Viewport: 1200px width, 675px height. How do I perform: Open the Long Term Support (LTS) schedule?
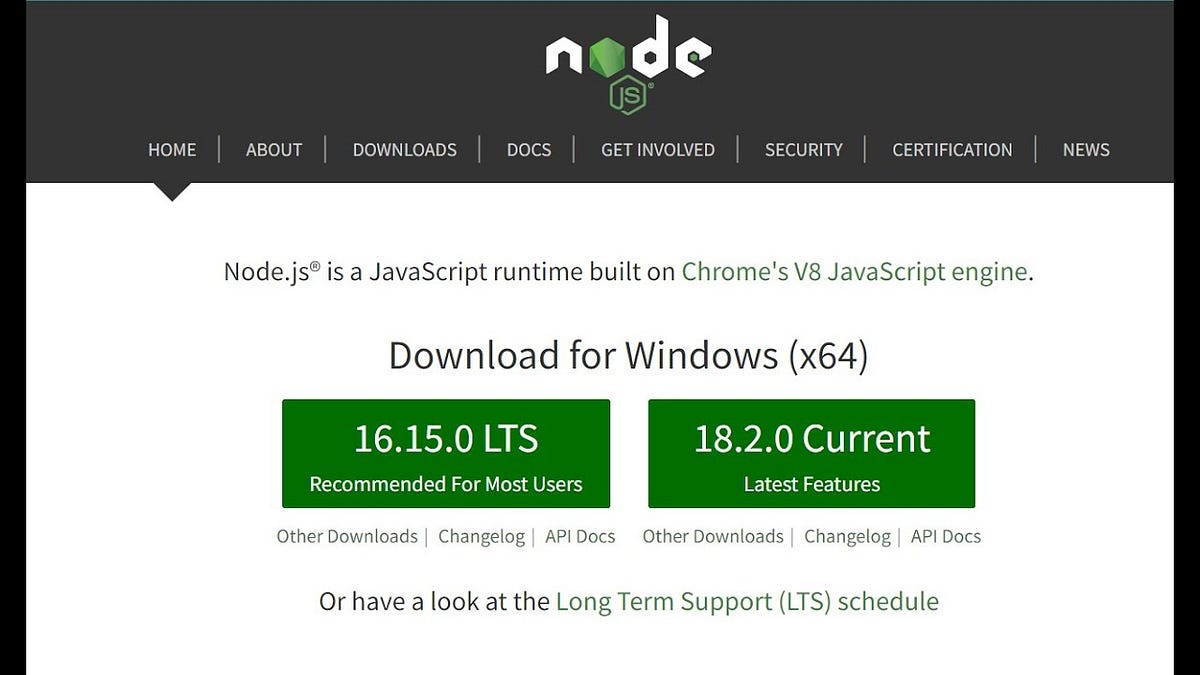click(x=748, y=601)
